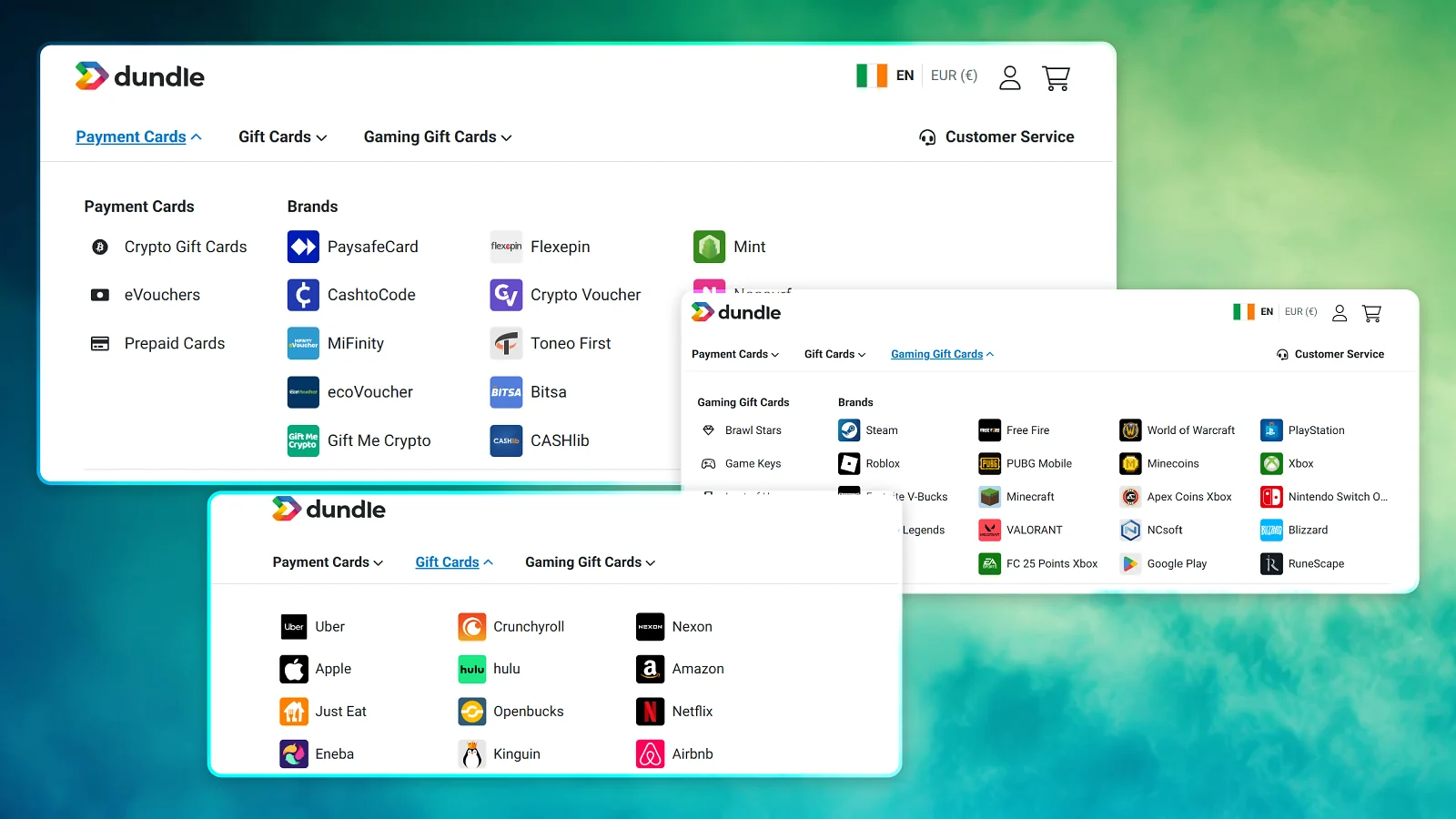
Task: Select Prepaid Cards category
Action: [157, 343]
